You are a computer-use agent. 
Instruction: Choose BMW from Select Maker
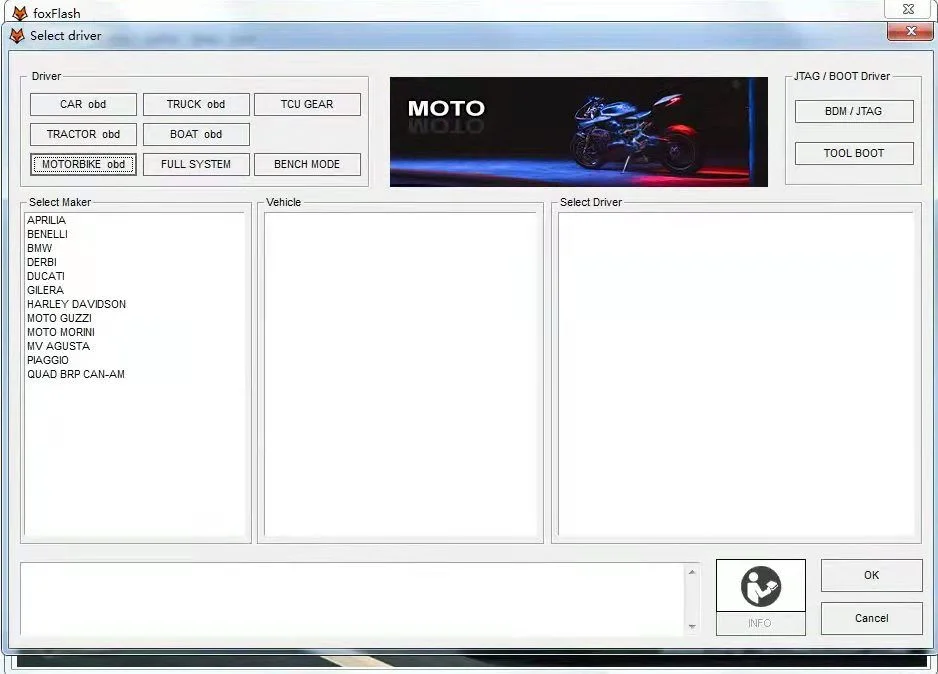pos(39,248)
